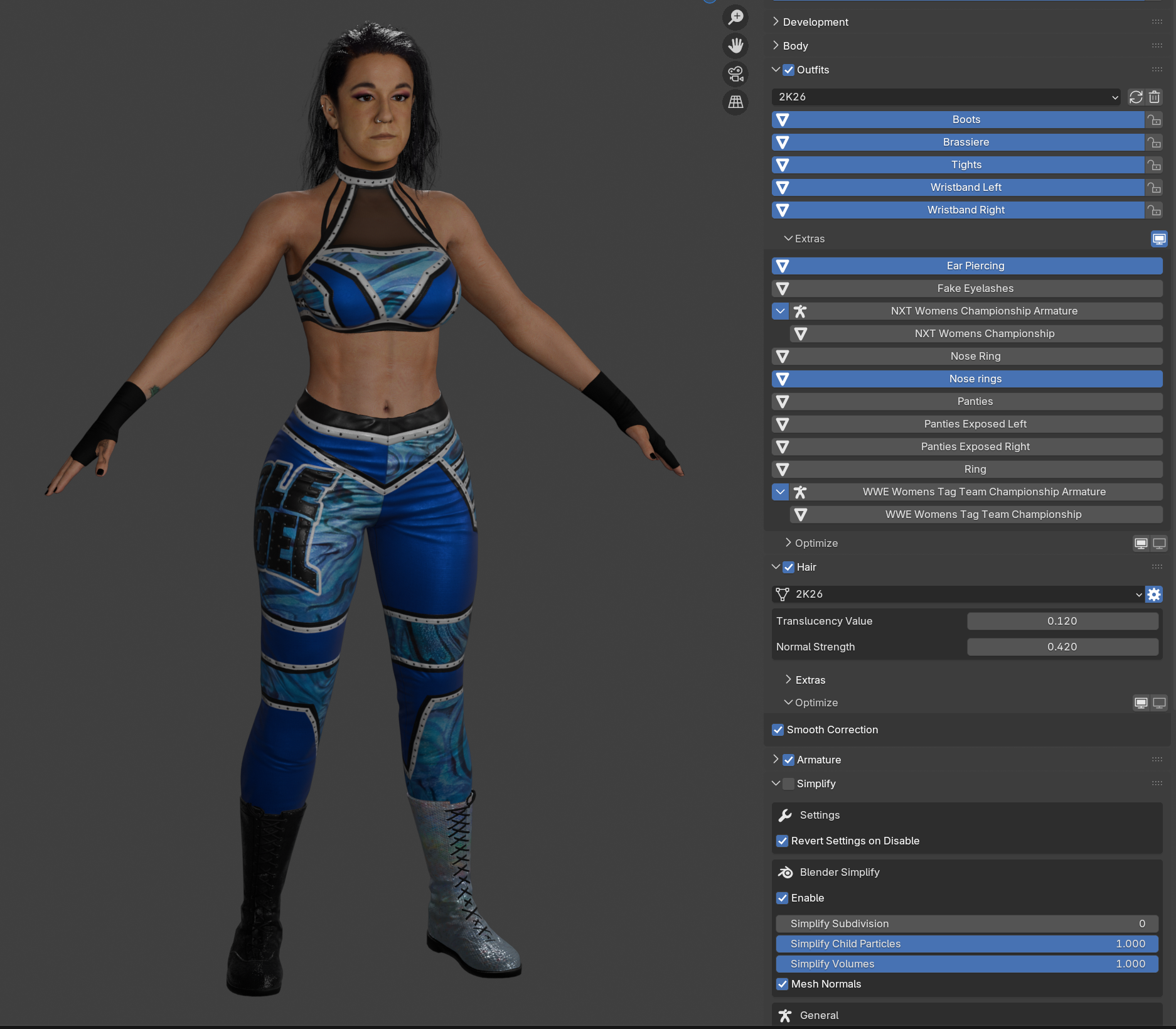Toggle the Ear Piercing extra on or off

(967, 266)
